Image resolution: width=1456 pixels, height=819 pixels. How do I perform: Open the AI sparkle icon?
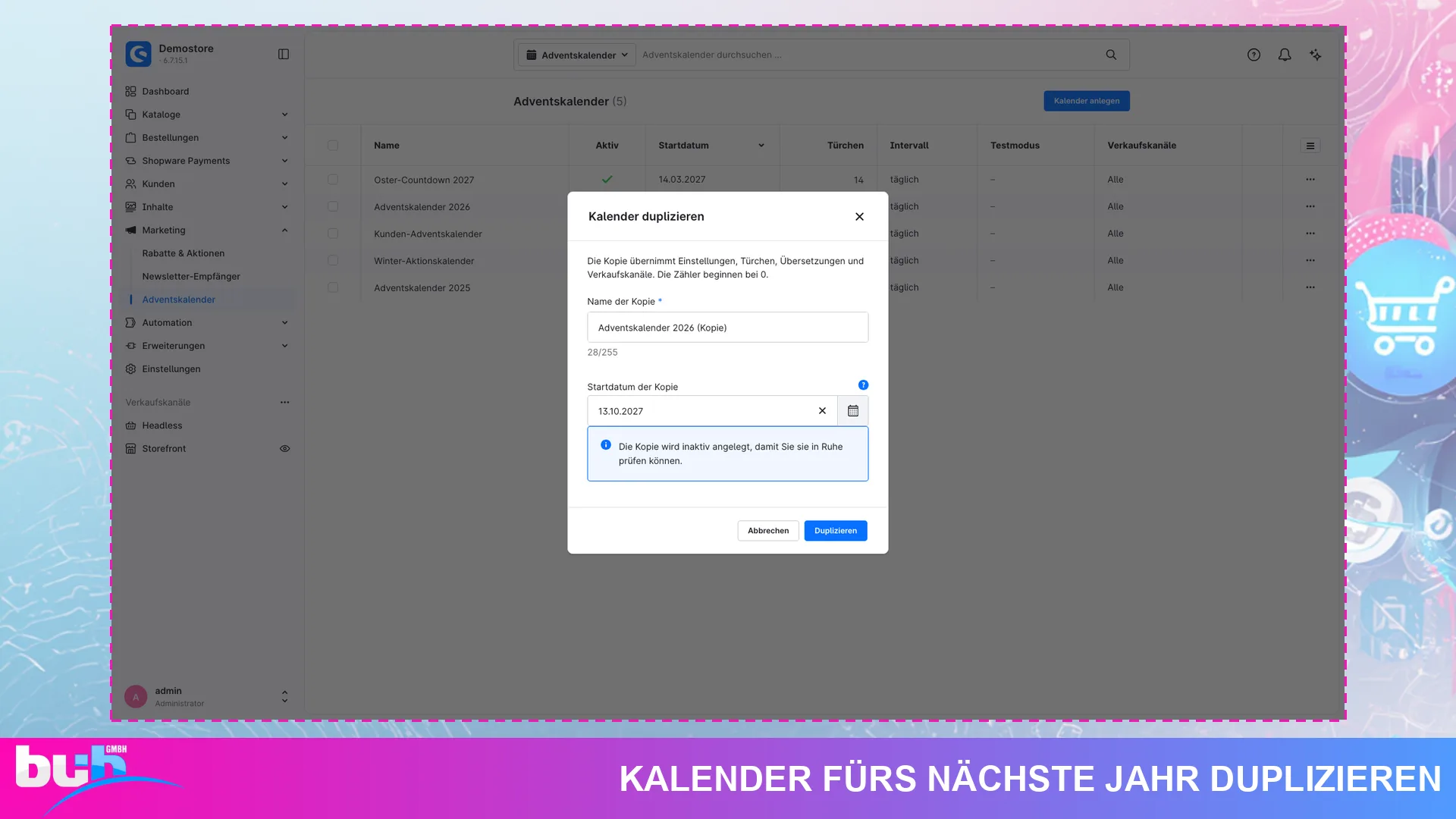(x=1316, y=55)
